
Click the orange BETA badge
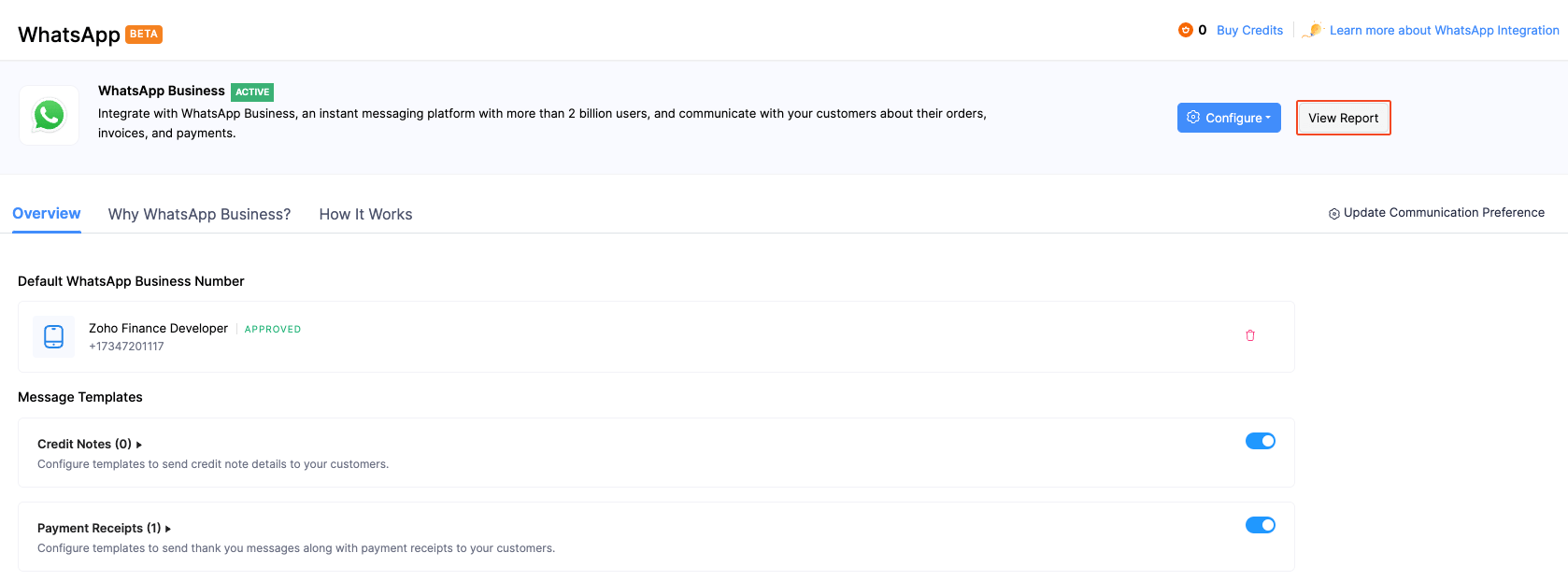click(144, 35)
